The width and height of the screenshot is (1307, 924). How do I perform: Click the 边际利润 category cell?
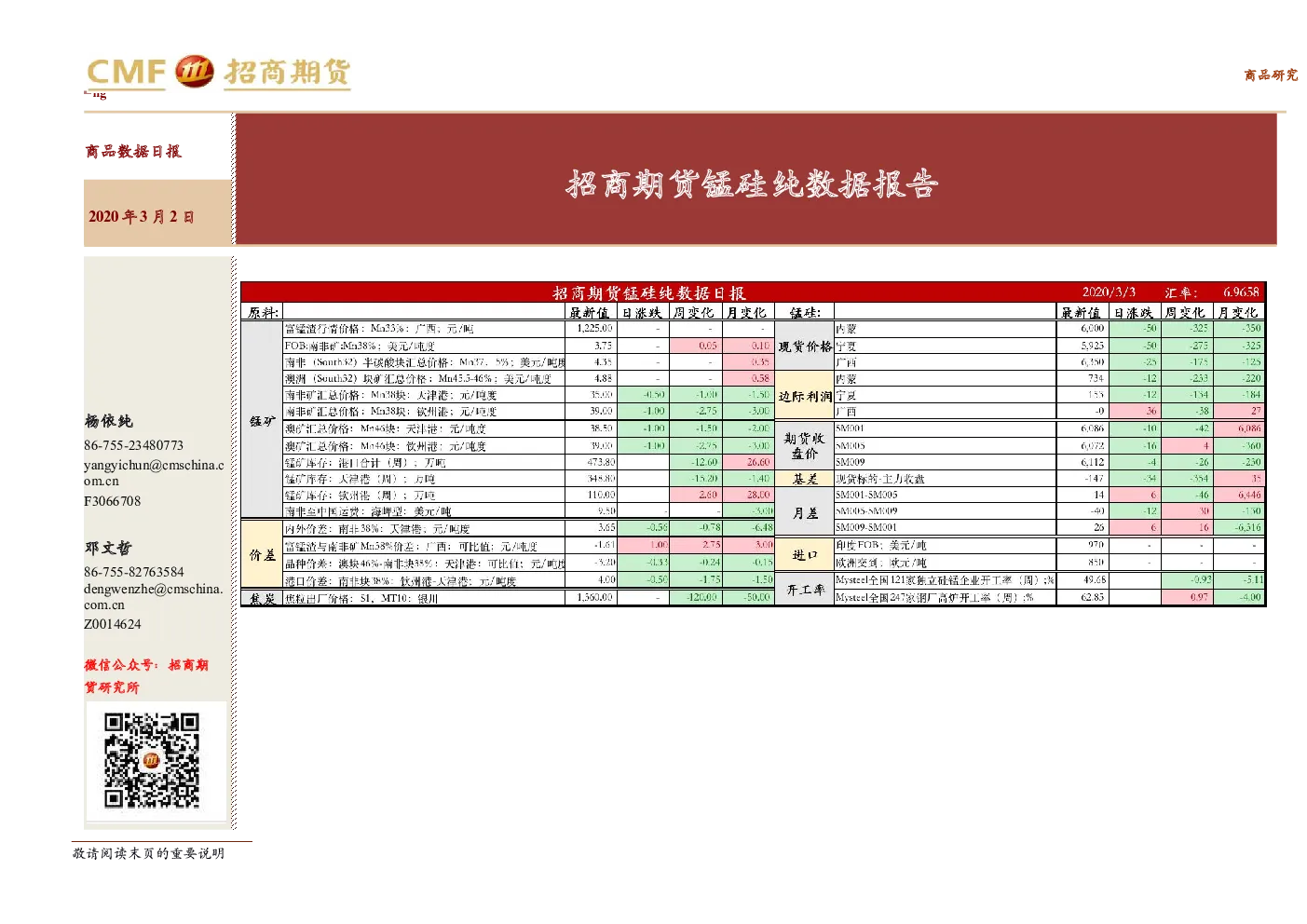click(805, 396)
